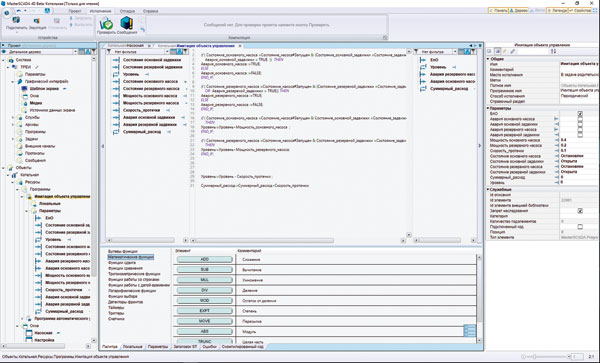600x363 pixels.
Task: Click icon of Суммарный_расход in right parameter panel
Action: (x=423, y=89)
